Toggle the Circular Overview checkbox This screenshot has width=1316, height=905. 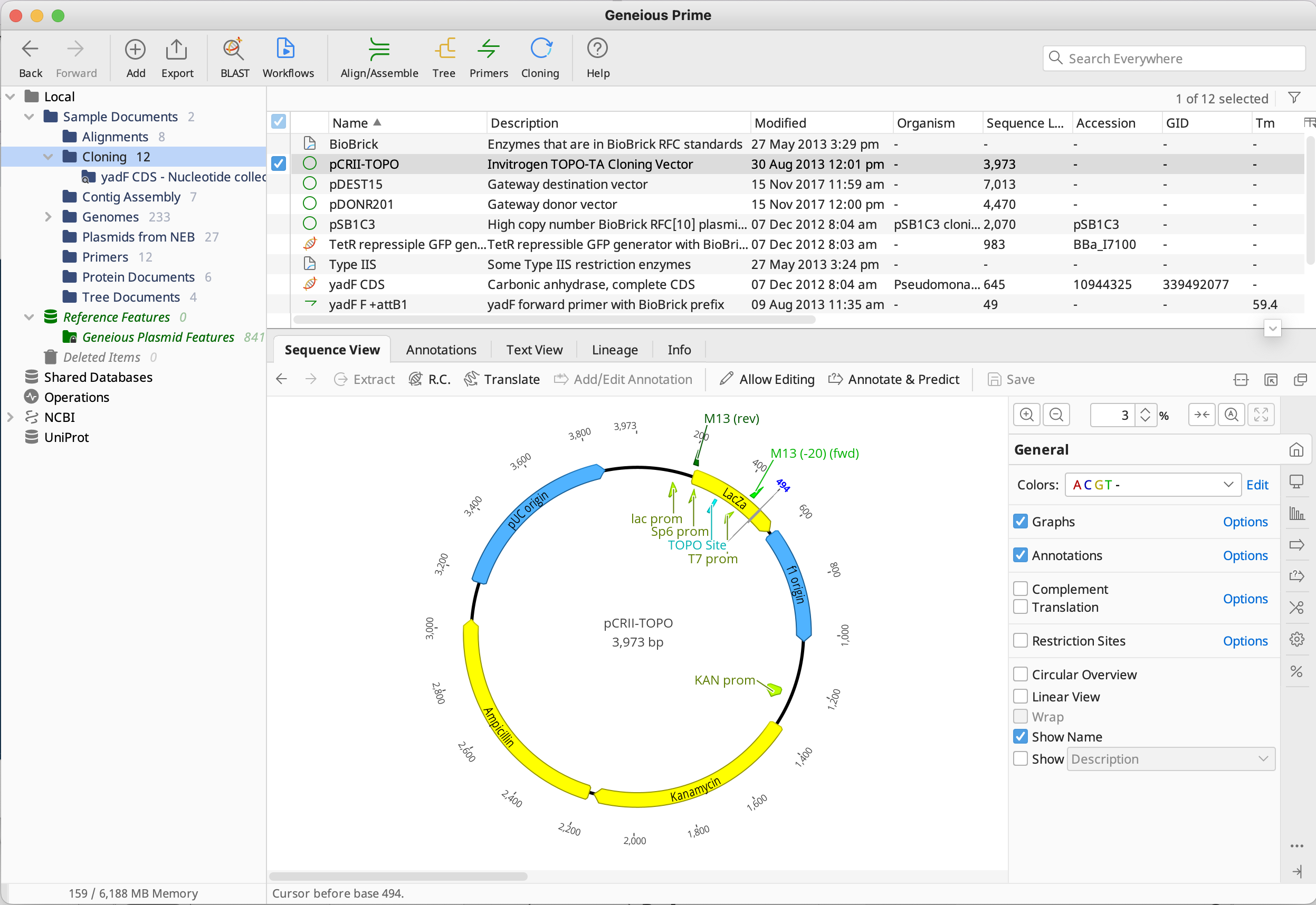coord(1021,674)
